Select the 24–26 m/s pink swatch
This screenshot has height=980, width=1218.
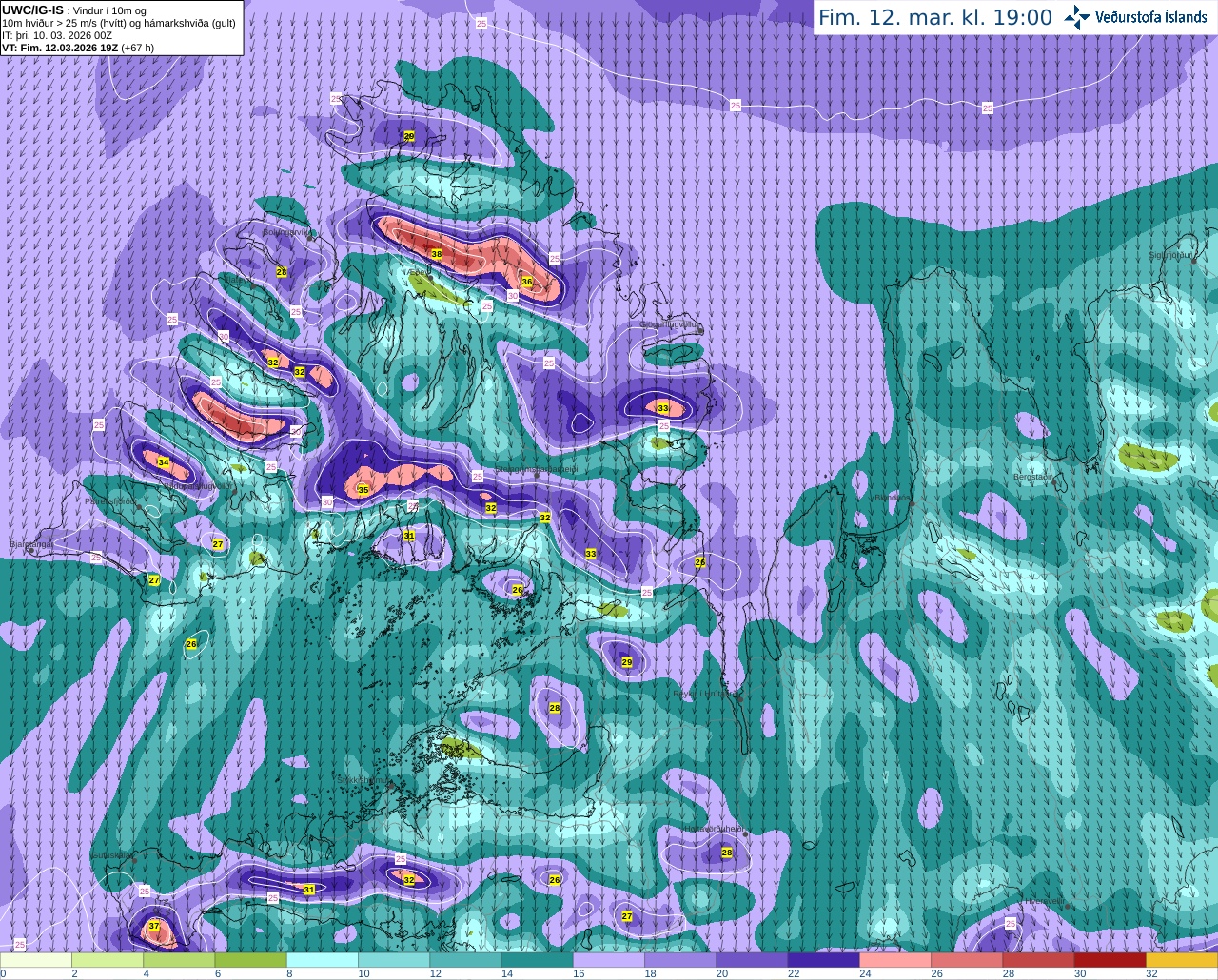pyautogui.click(x=895, y=960)
